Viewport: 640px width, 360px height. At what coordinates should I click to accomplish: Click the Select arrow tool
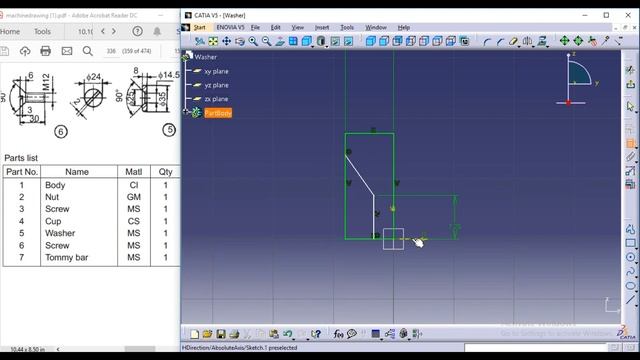[x=630, y=106]
